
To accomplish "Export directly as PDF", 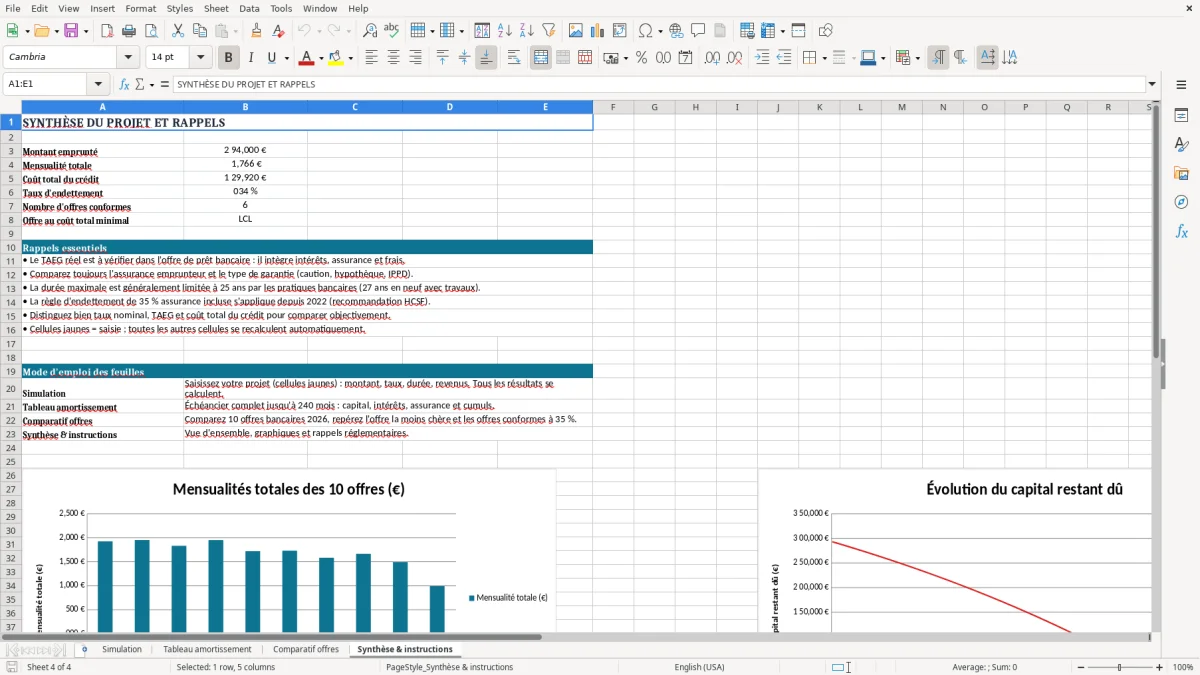I will tap(107, 31).
